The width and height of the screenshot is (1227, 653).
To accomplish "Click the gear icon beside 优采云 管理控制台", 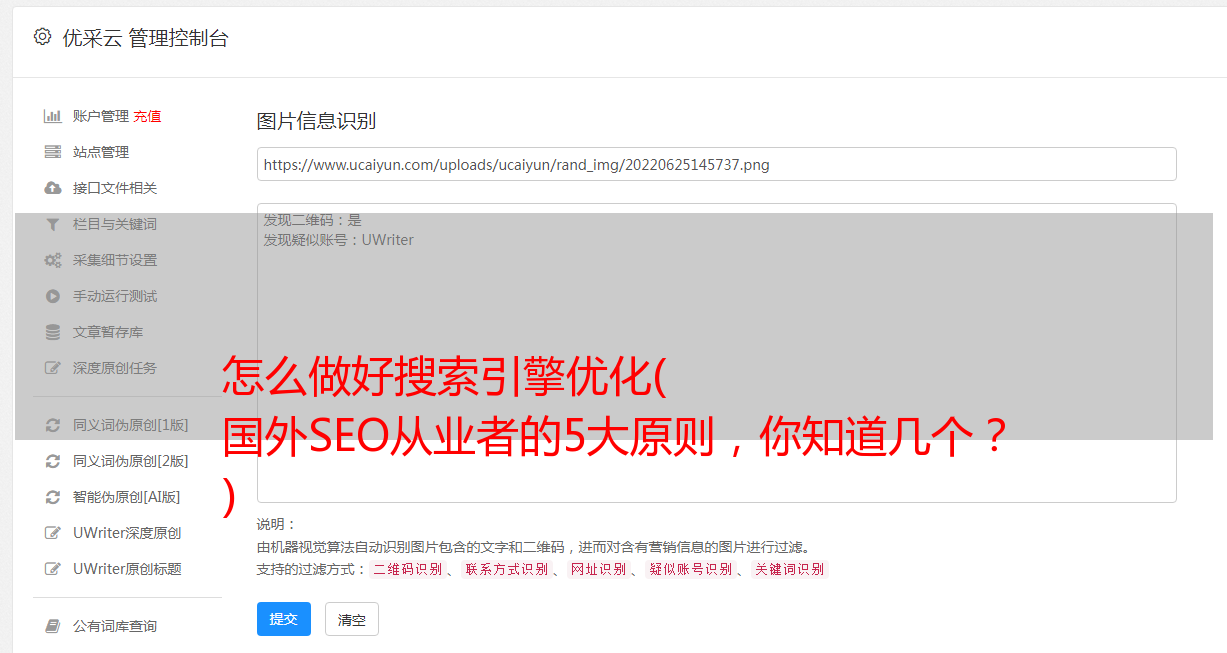I will [42, 37].
